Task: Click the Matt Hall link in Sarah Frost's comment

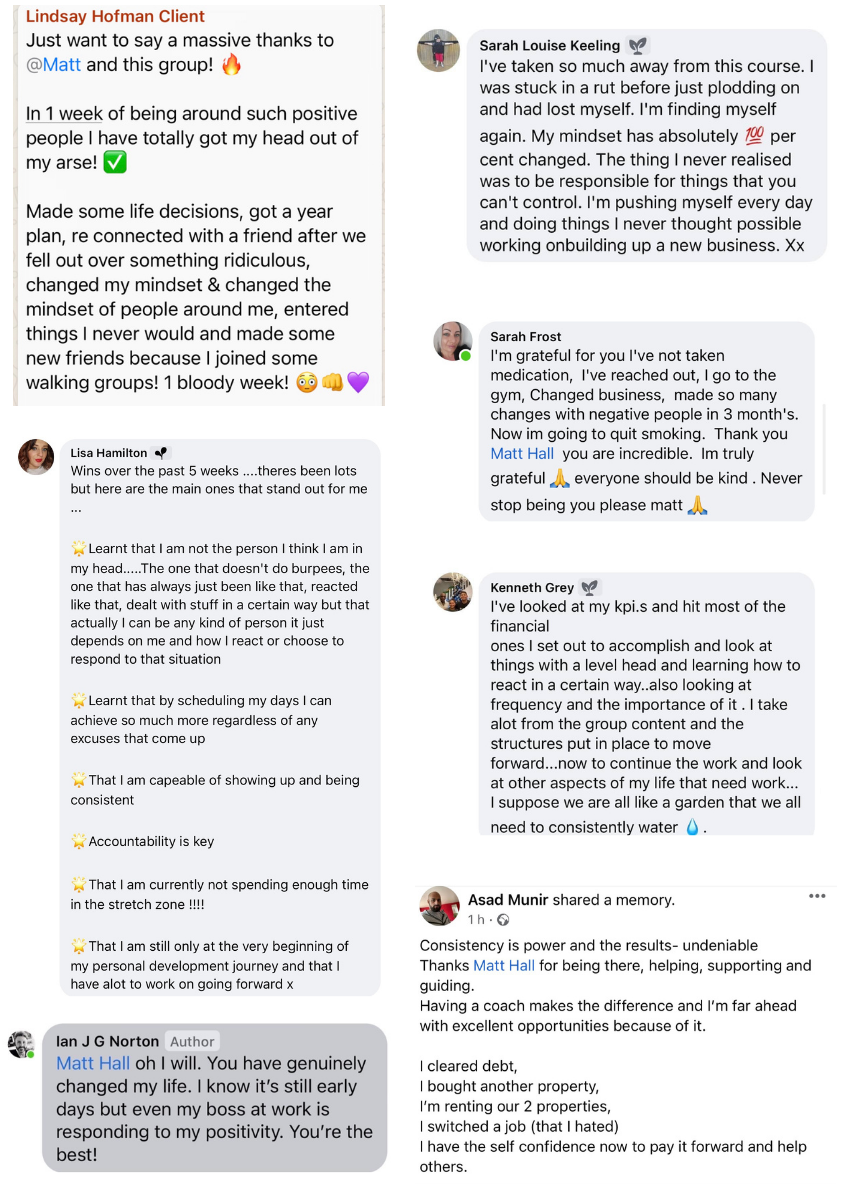Action: click(x=522, y=454)
